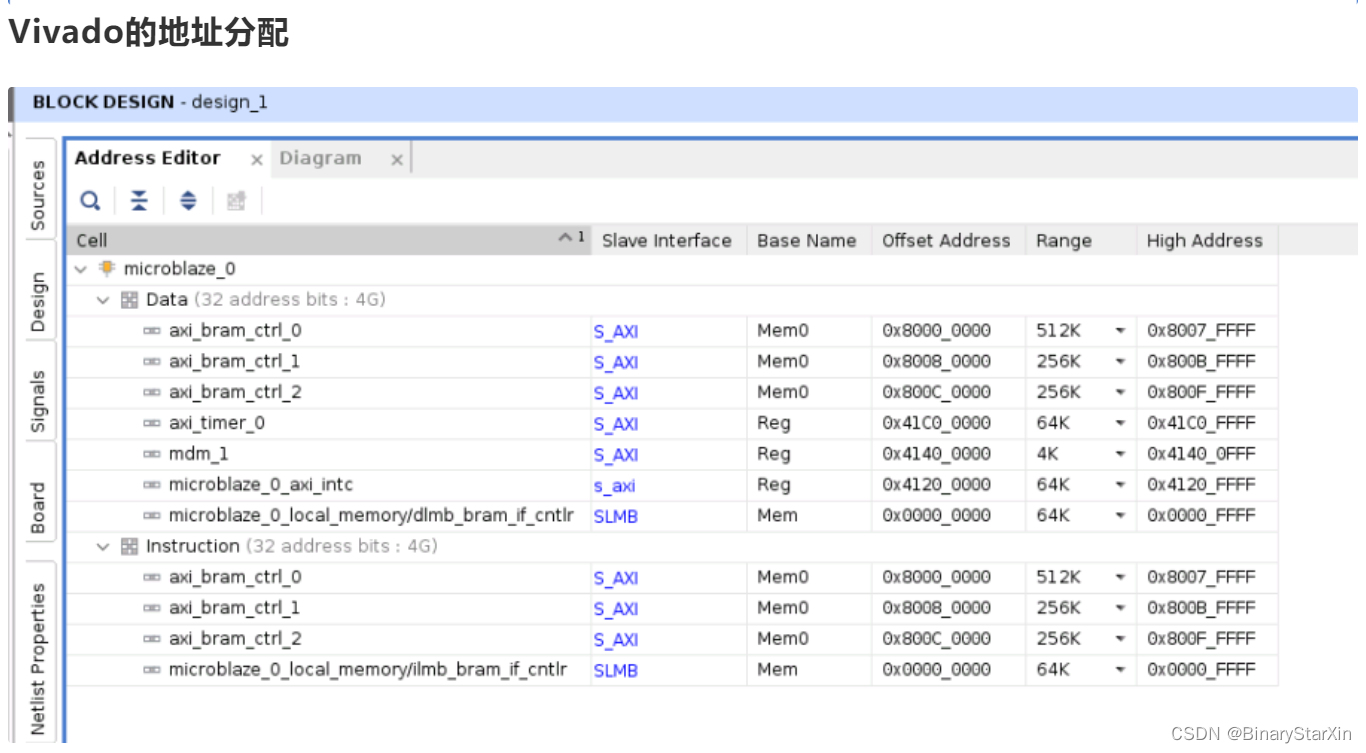This screenshot has height=753, width=1366.
Task: Click the microblaze_0 processor icon
Action: (107, 268)
